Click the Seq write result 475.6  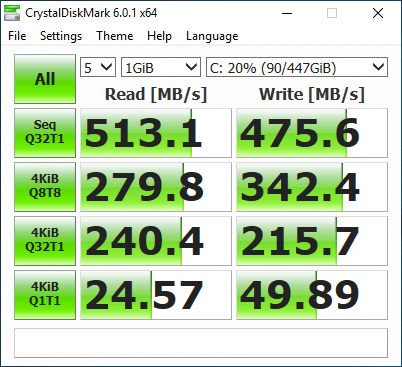pos(312,133)
